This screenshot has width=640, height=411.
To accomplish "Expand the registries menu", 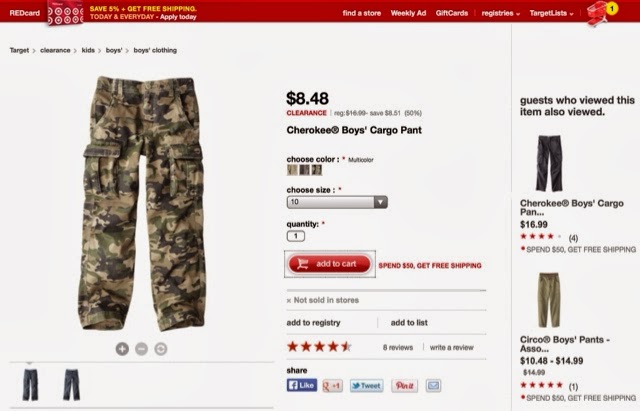I will [x=500, y=13].
